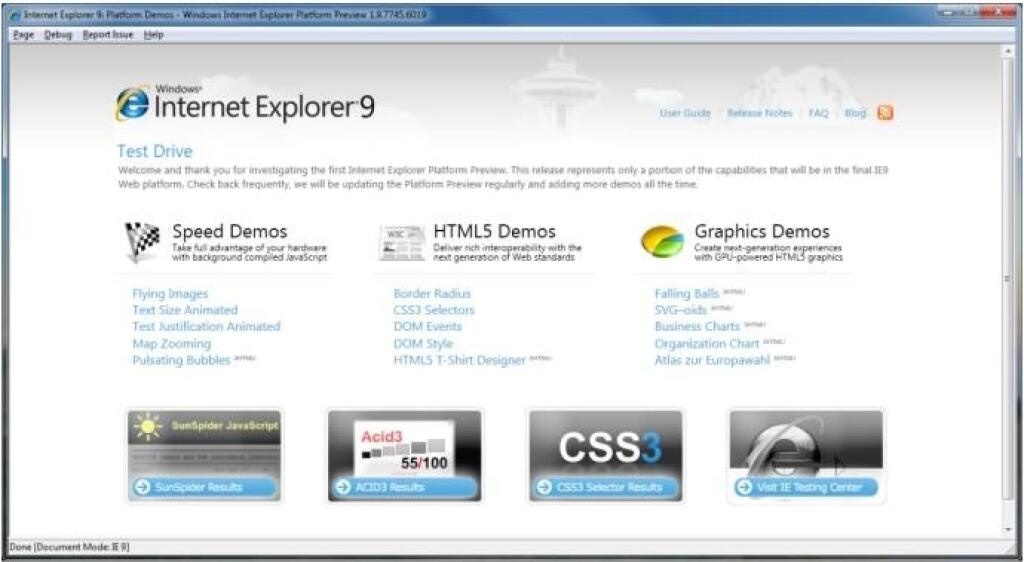Open the Atlas zur Europawahl demo
Image resolution: width=1024 pixels, height=562 pixels.
coord(712,360)
